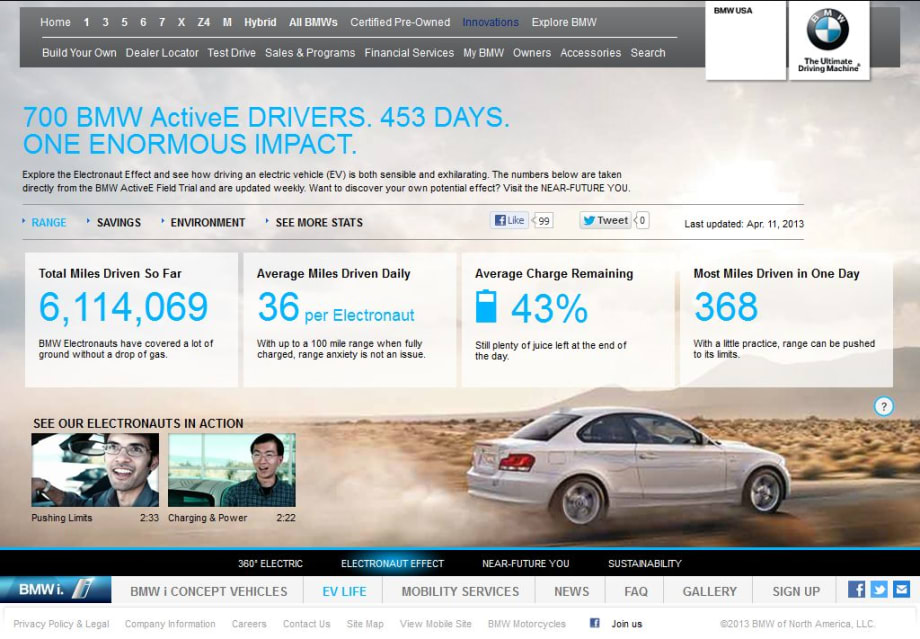Open the FAQ tab

tap(636, 591)
